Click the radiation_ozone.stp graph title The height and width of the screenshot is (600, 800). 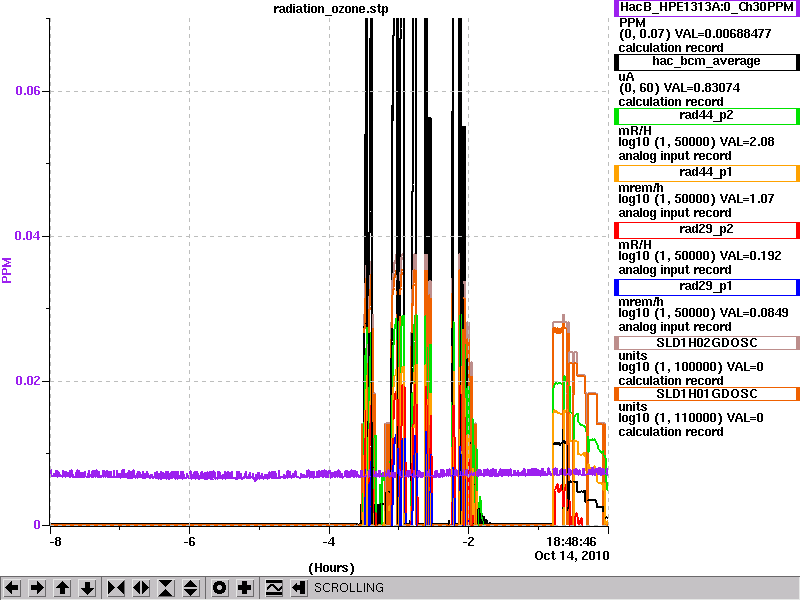331,9
